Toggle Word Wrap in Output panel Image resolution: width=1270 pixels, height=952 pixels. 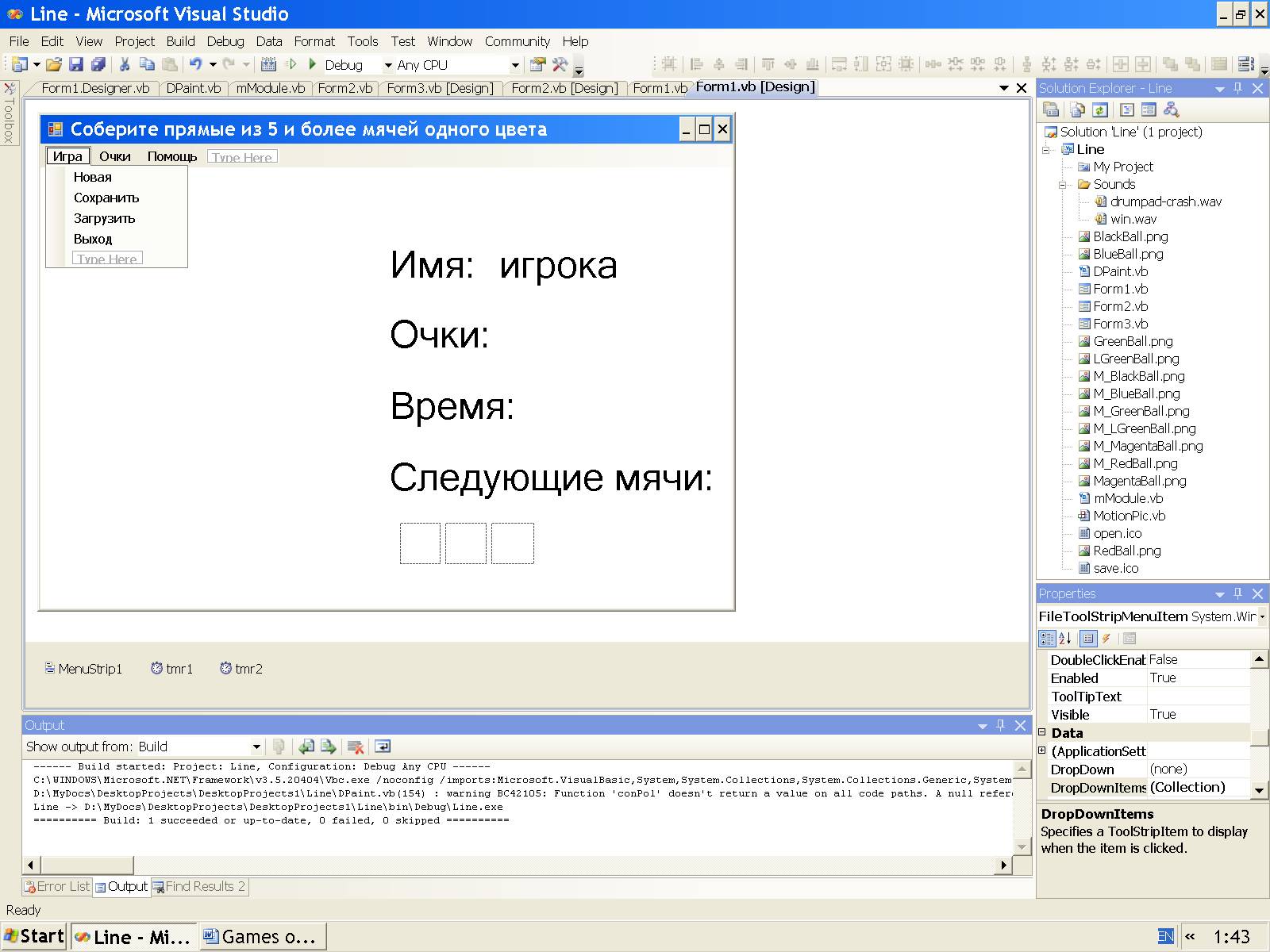pyautogui.click(x=383, y=747)
